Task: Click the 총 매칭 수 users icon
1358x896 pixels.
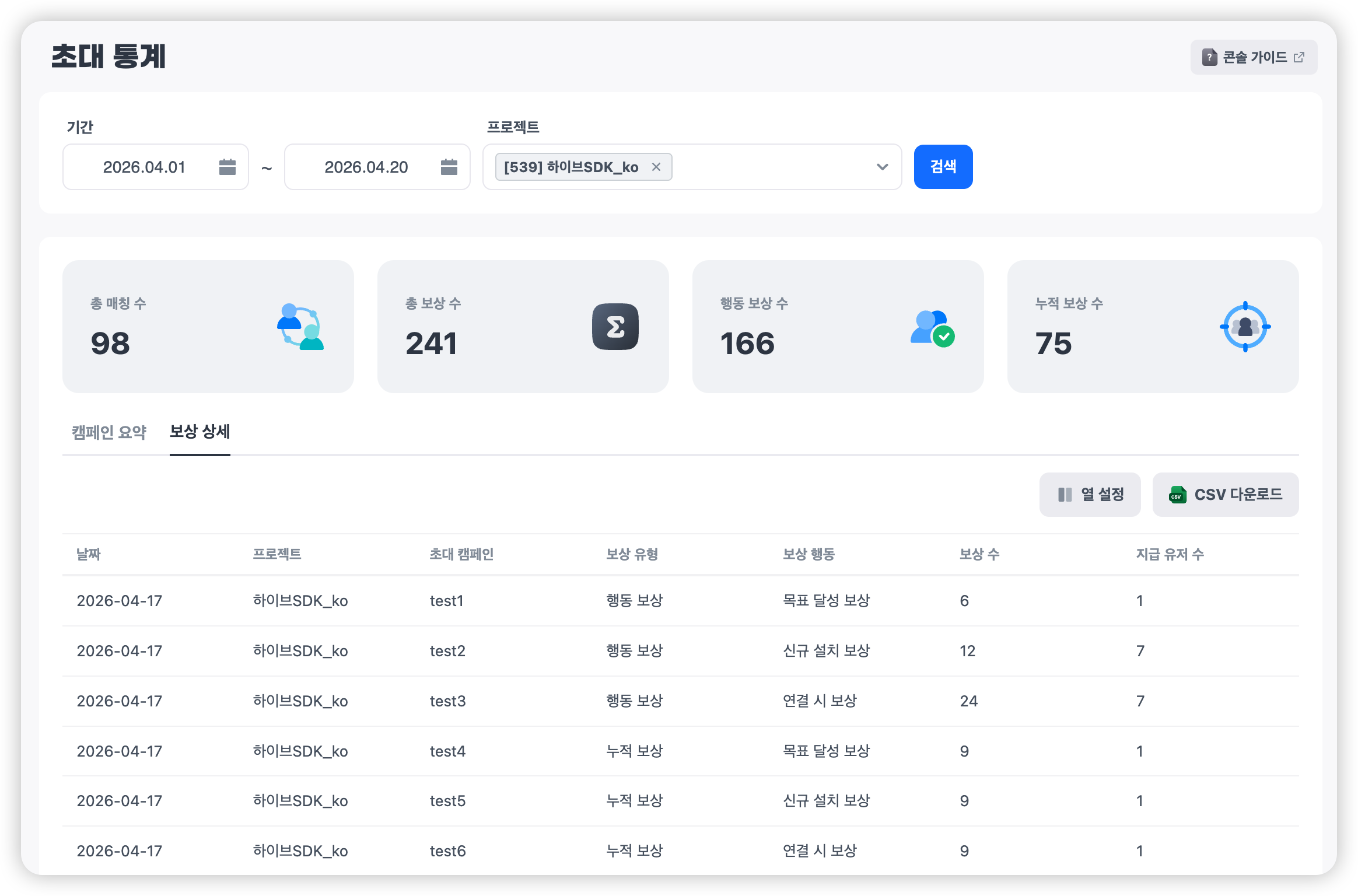Action: coord(300,327)
